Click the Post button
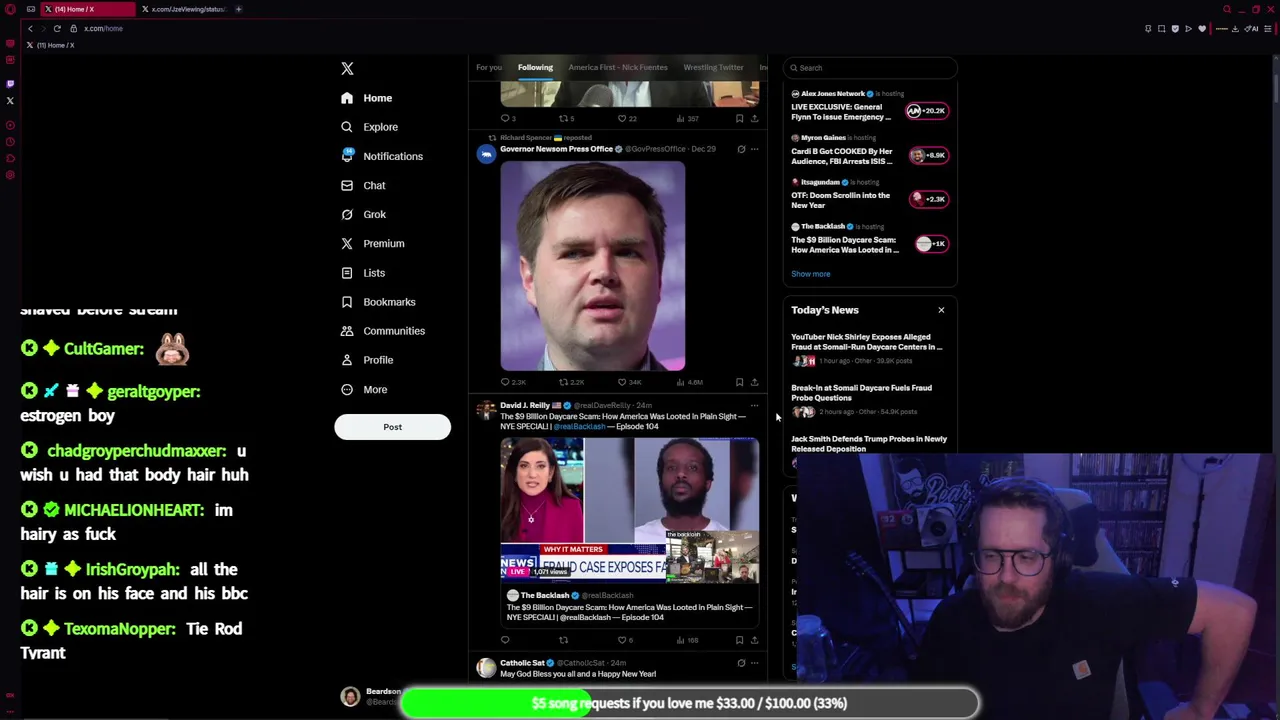This screenshot has height=720, width=1280. tap(392, 427)
